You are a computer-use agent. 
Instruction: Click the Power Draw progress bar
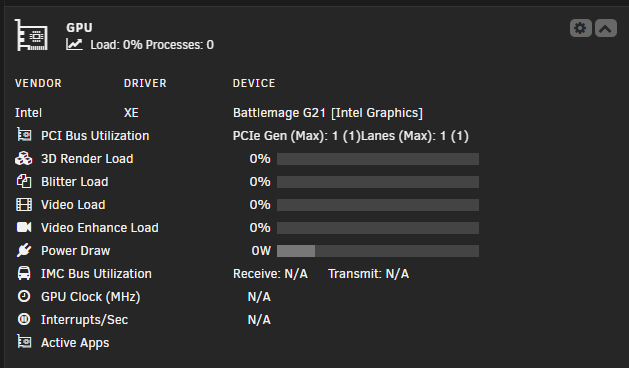point(378,251)
